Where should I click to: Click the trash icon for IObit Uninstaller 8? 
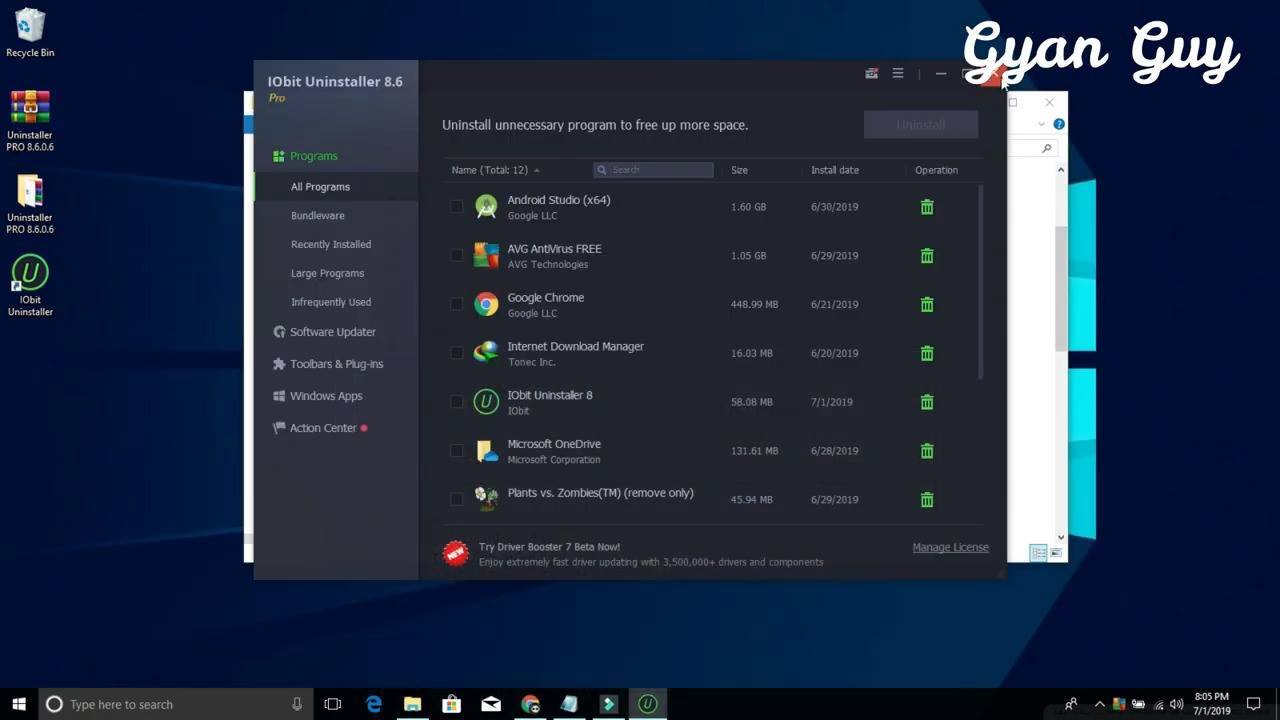click(927, 402)
